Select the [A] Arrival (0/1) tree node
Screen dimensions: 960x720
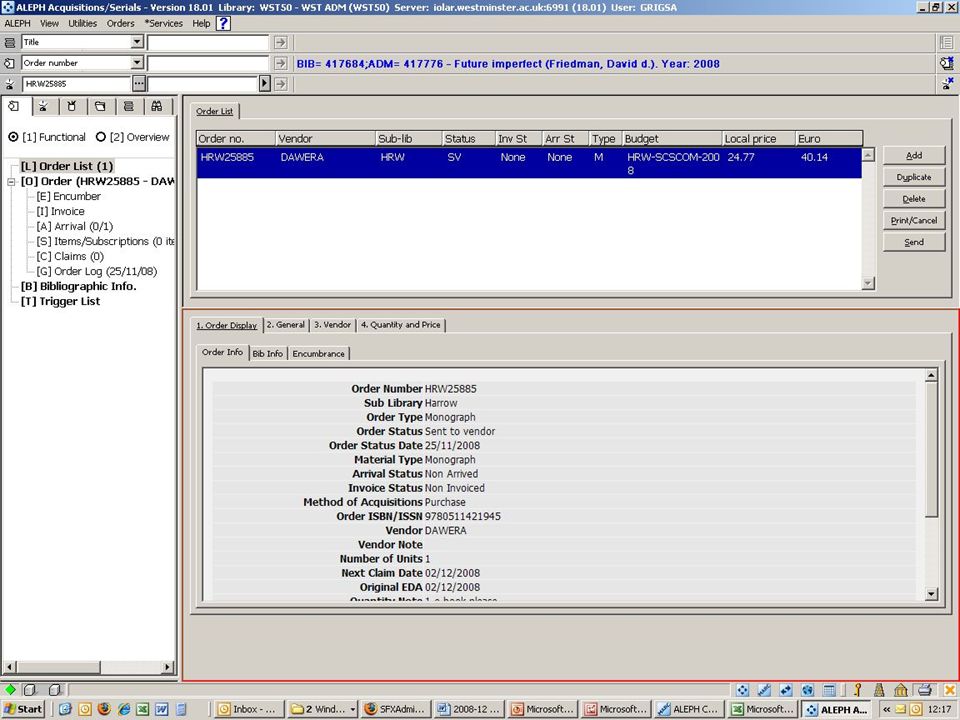[x=75, y=227]
